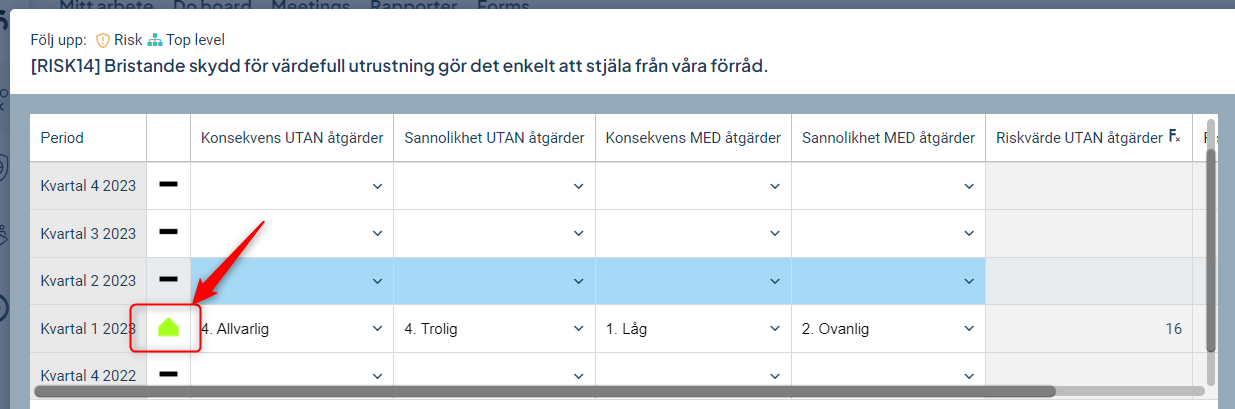Select the Kvartal 1 2023 period link
1235x409 pixels.
pos(88,328)
